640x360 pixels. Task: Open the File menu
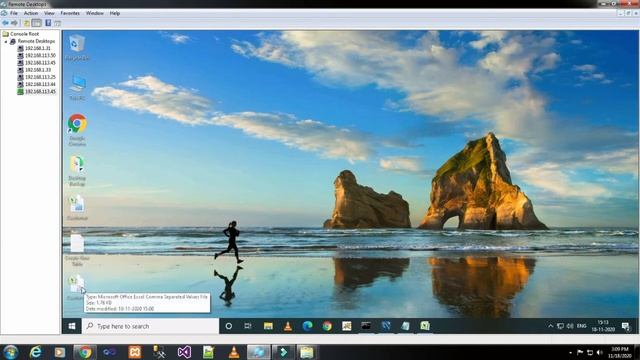click(13, 13)
